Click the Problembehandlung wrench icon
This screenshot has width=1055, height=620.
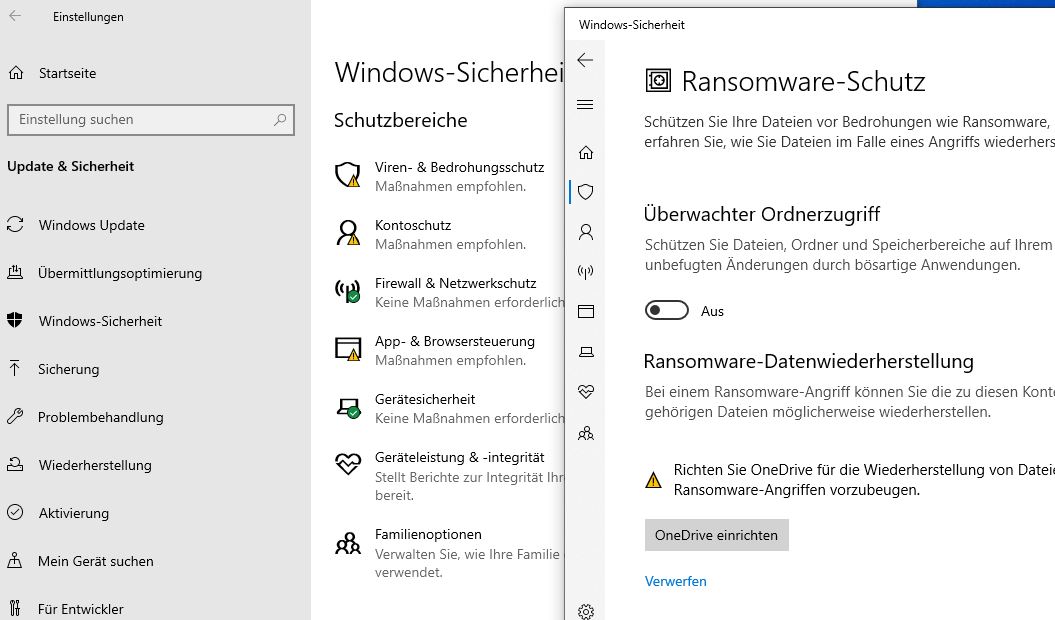coord(15,417)
